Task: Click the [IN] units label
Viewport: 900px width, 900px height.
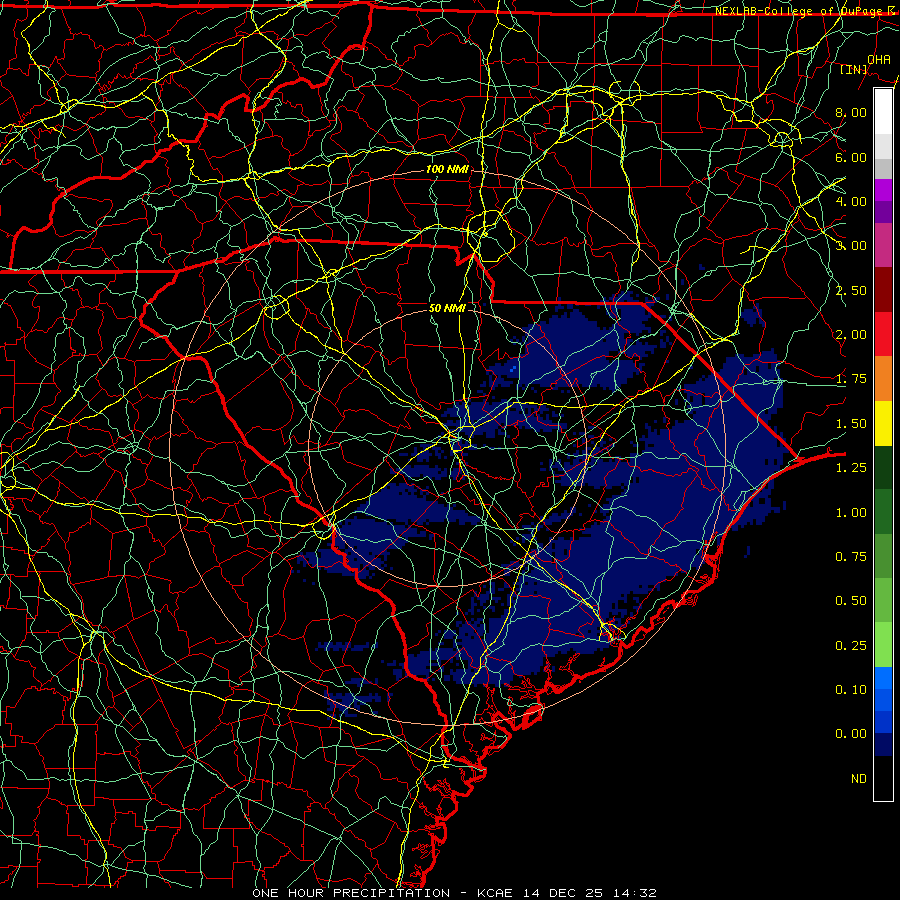Action: (854, 70)
